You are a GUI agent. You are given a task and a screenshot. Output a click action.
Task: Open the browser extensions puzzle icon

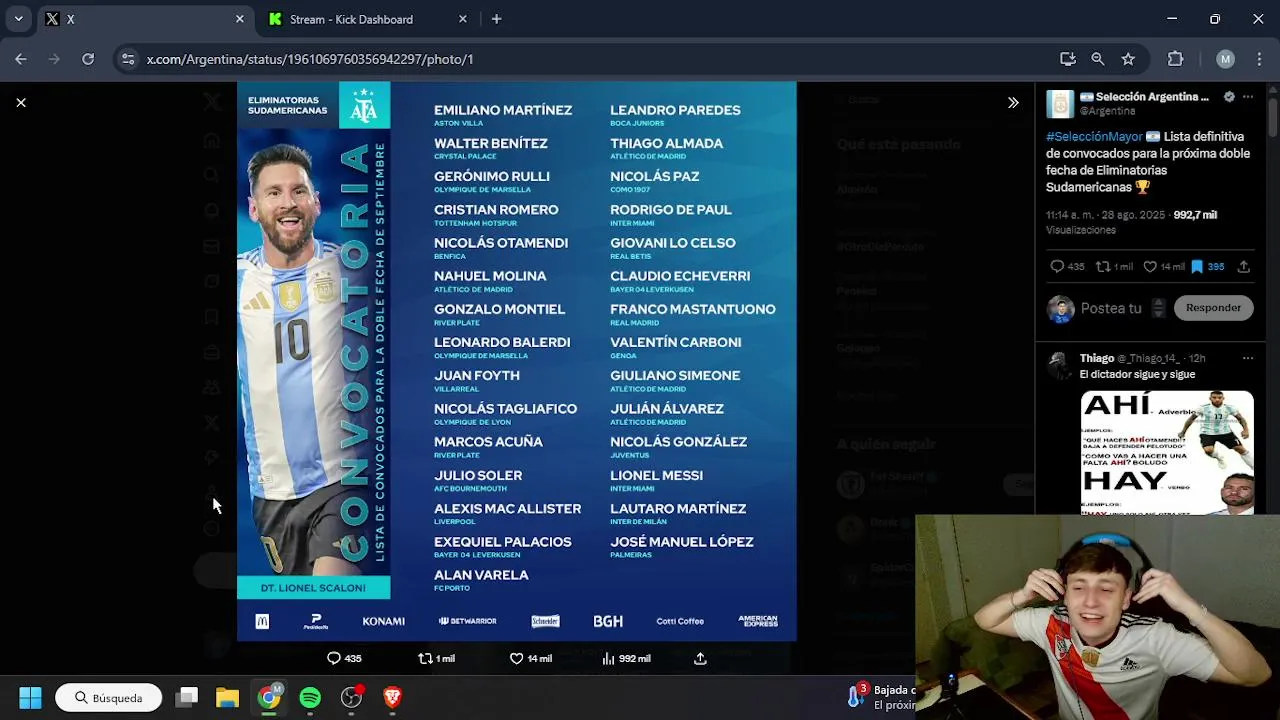(1176, 59)
